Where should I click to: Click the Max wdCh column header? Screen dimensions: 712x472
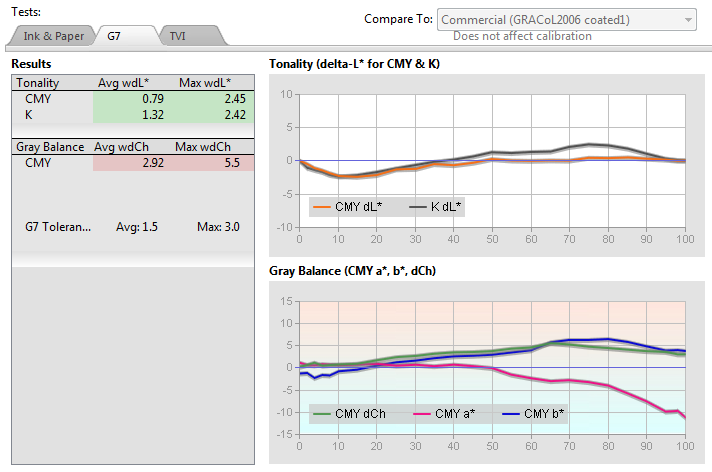pyautogui.click(x=203, y=147)
